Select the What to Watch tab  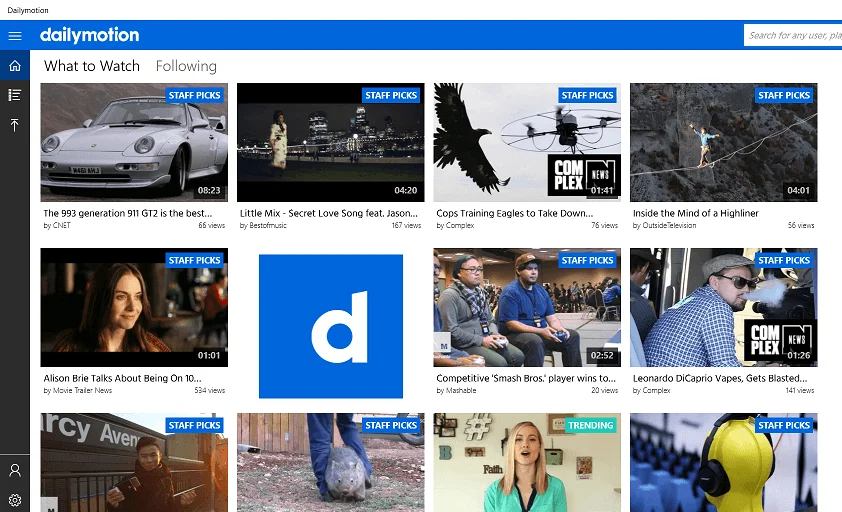(x=92, y=66)
